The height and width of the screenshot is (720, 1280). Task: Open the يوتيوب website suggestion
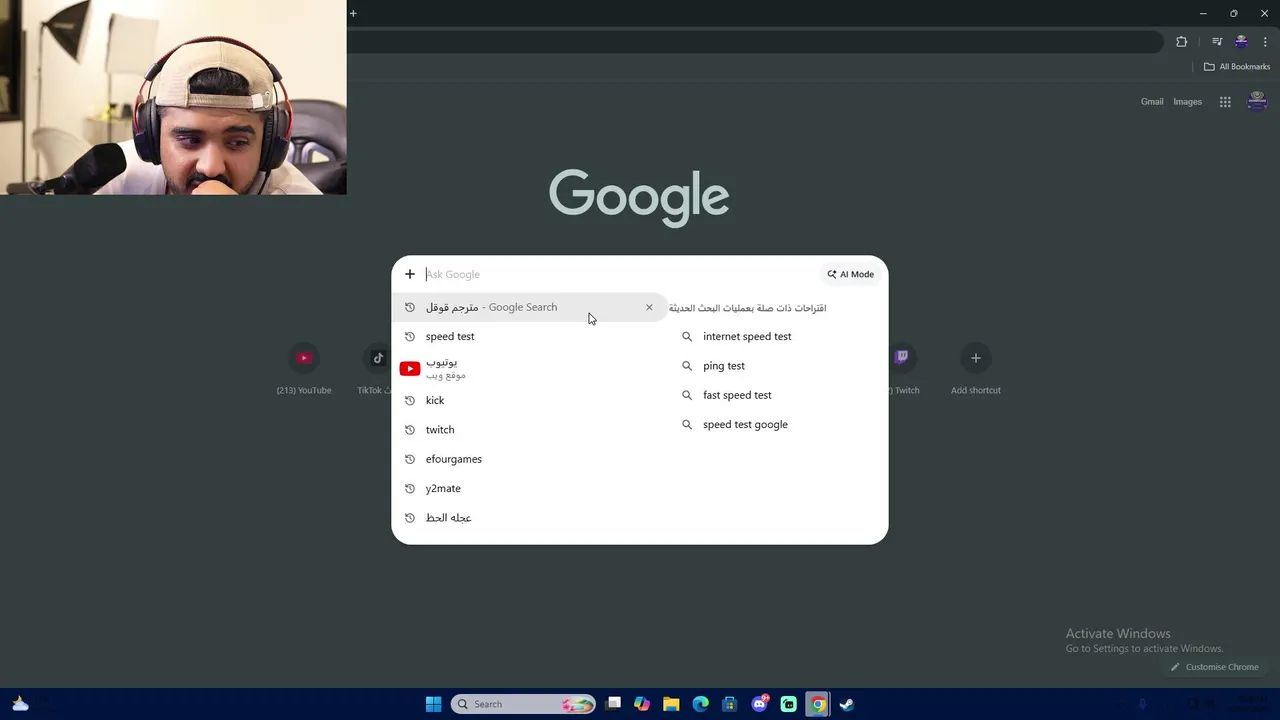pyautogui.click(x=530, y=368)
